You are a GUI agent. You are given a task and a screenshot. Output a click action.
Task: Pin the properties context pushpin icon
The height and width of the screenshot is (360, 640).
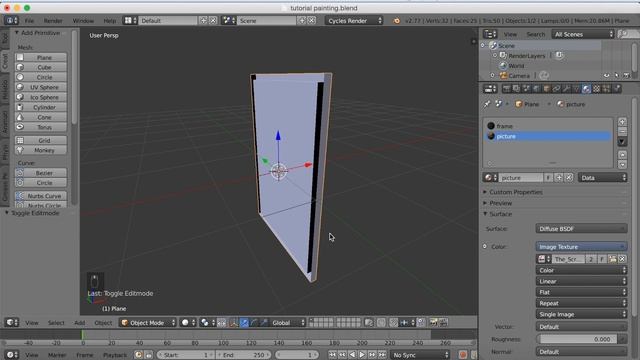487,104
